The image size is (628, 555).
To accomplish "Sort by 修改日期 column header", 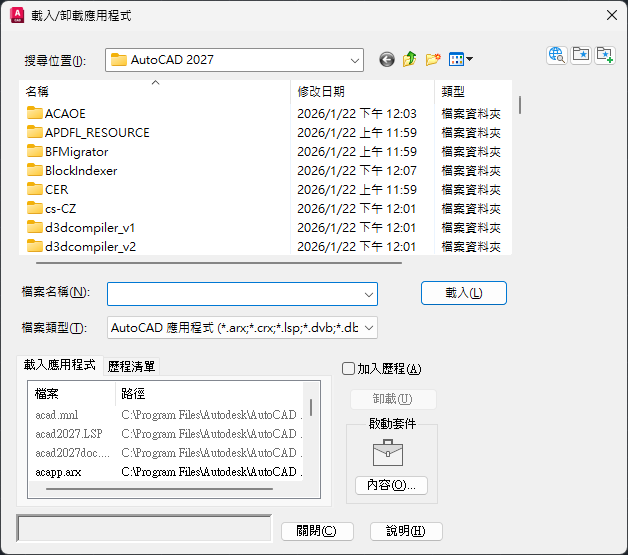I will pos(362,92).
